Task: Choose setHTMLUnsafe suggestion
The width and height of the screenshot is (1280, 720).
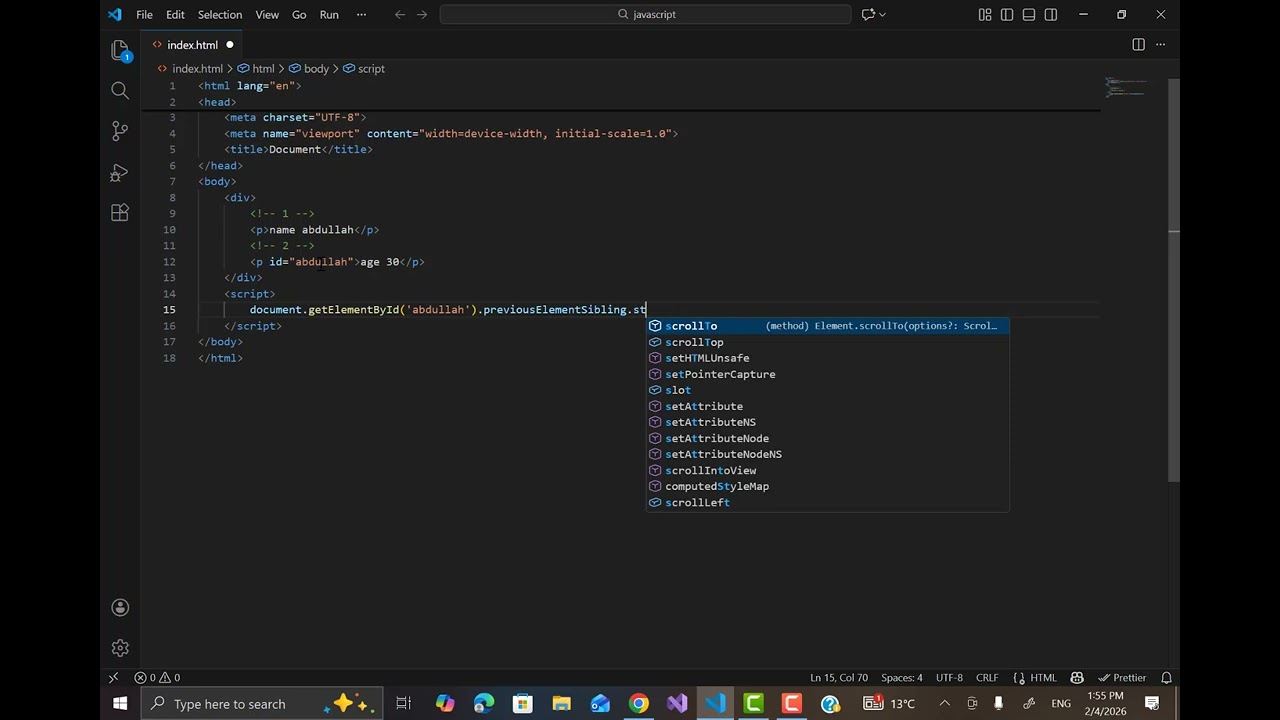Action: tap(827, 358)
